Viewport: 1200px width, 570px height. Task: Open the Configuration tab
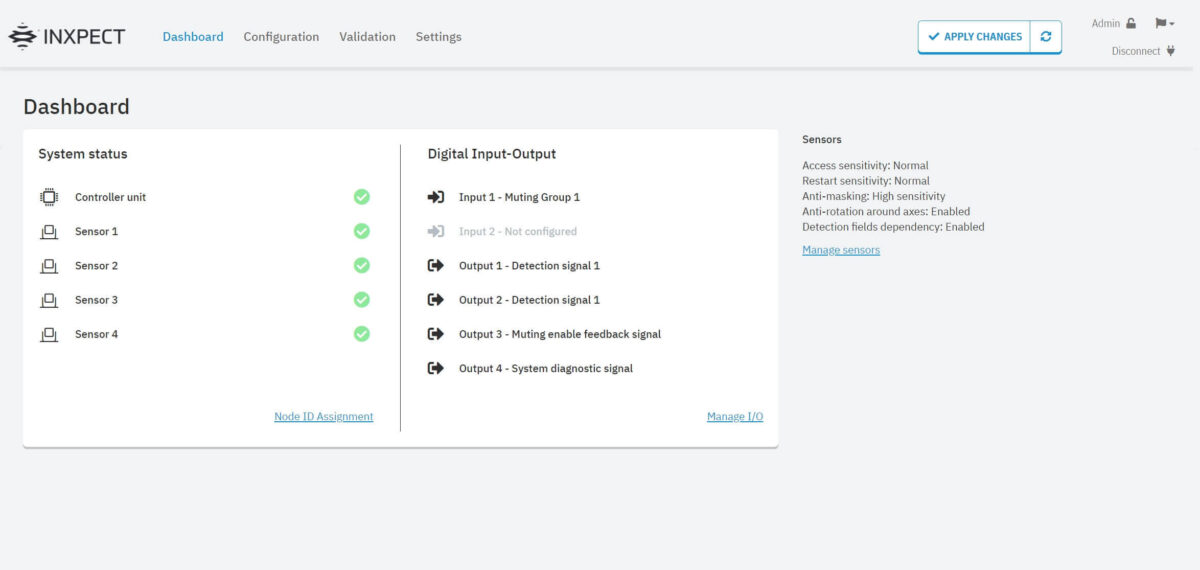281,37
